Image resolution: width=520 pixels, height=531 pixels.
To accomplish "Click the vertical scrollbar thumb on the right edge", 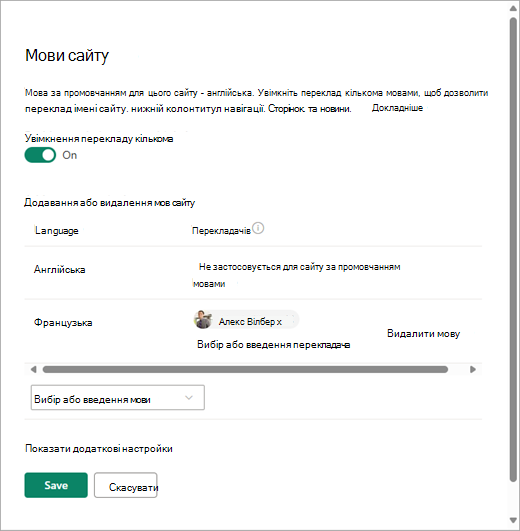I will point(513,249).
